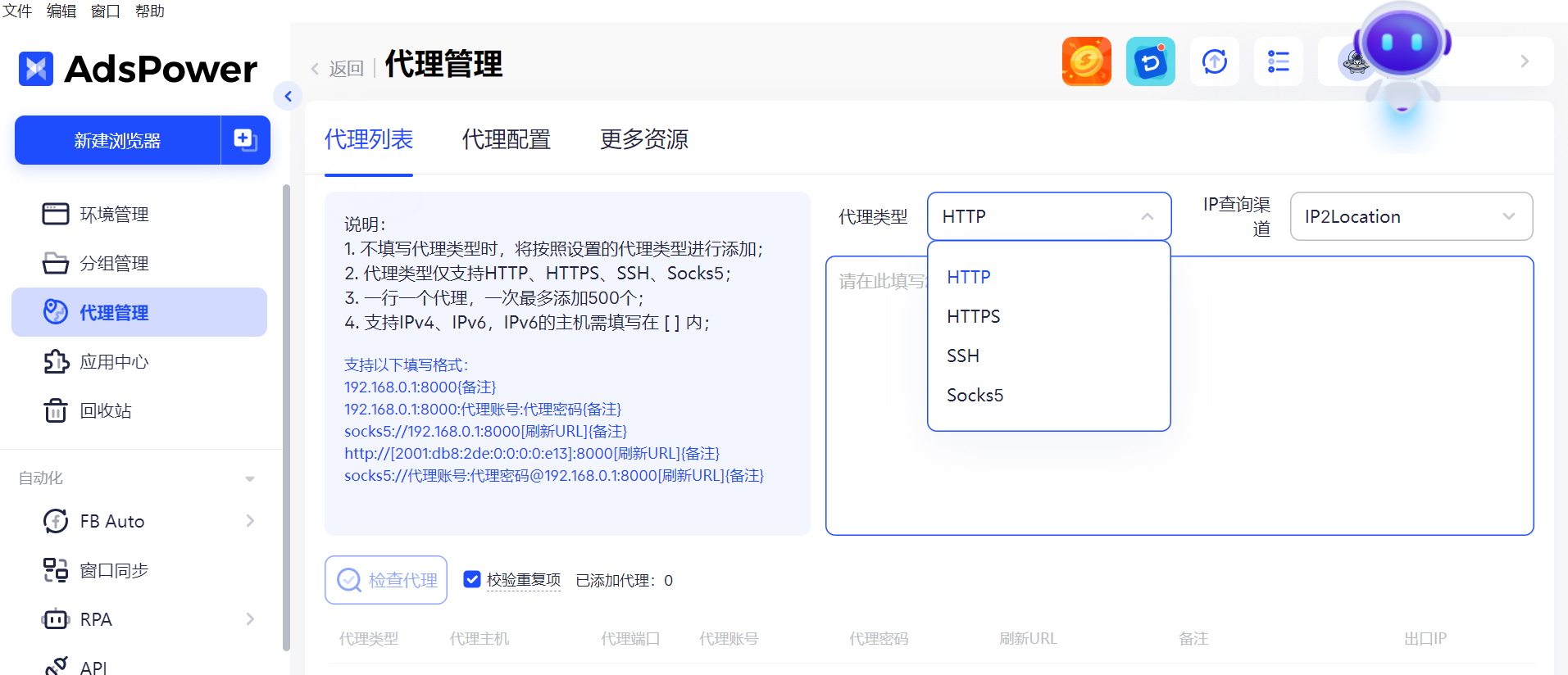The image size is (1568, 675).
Task: Click the FB Auto Facebook icon
Action: coord(56,521)
